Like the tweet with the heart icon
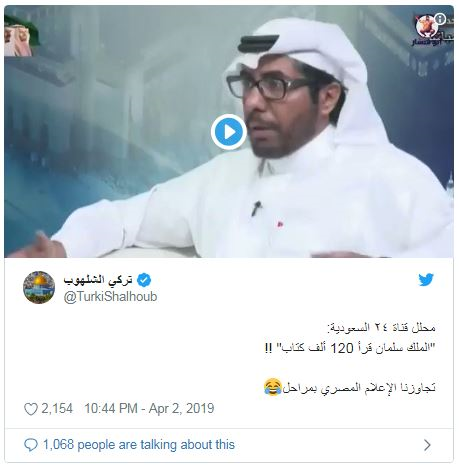 31,409
